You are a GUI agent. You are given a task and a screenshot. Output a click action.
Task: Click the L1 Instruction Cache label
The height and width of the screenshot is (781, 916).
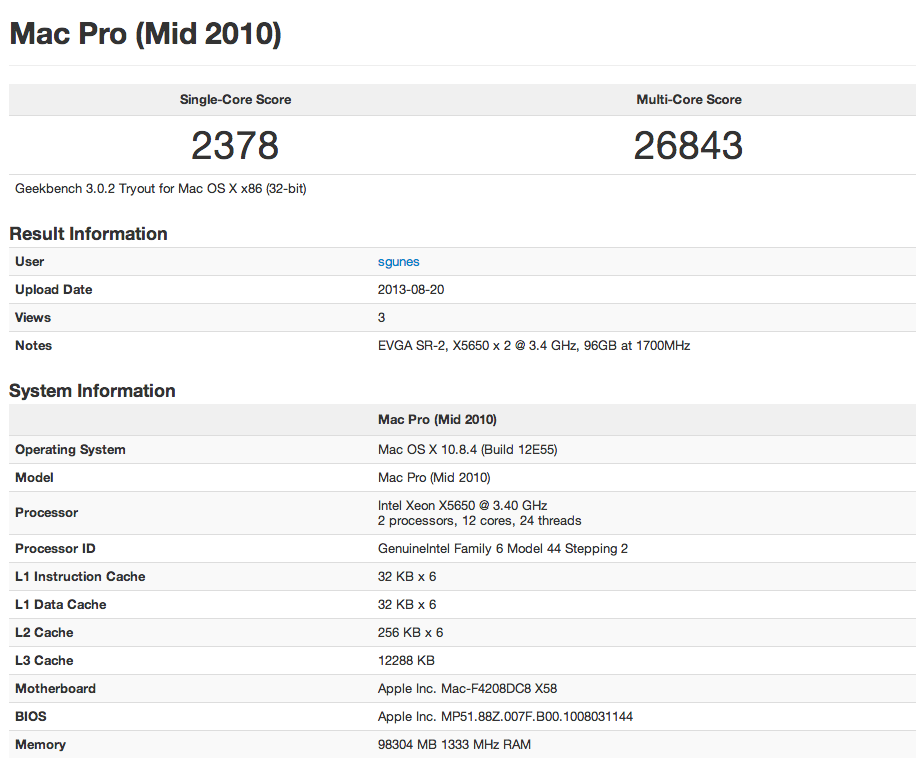(80, 577)
